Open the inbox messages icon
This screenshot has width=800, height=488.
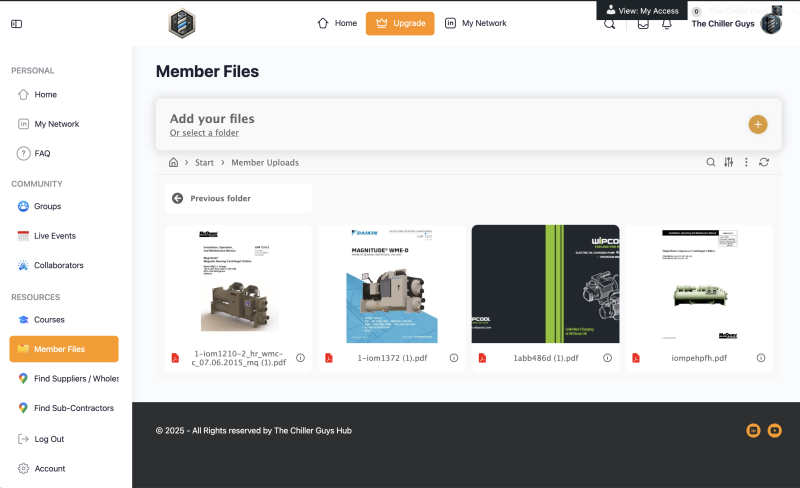pos(643,24)
